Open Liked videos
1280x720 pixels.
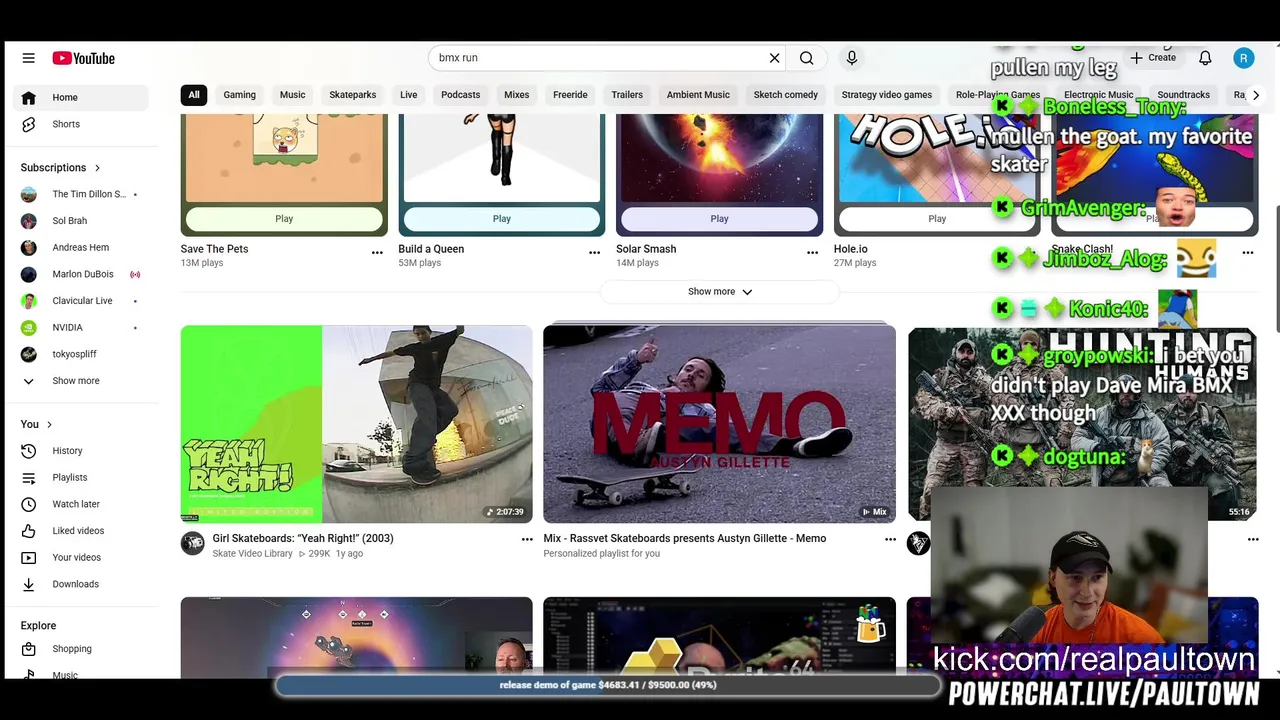click(x=83, y=531)
